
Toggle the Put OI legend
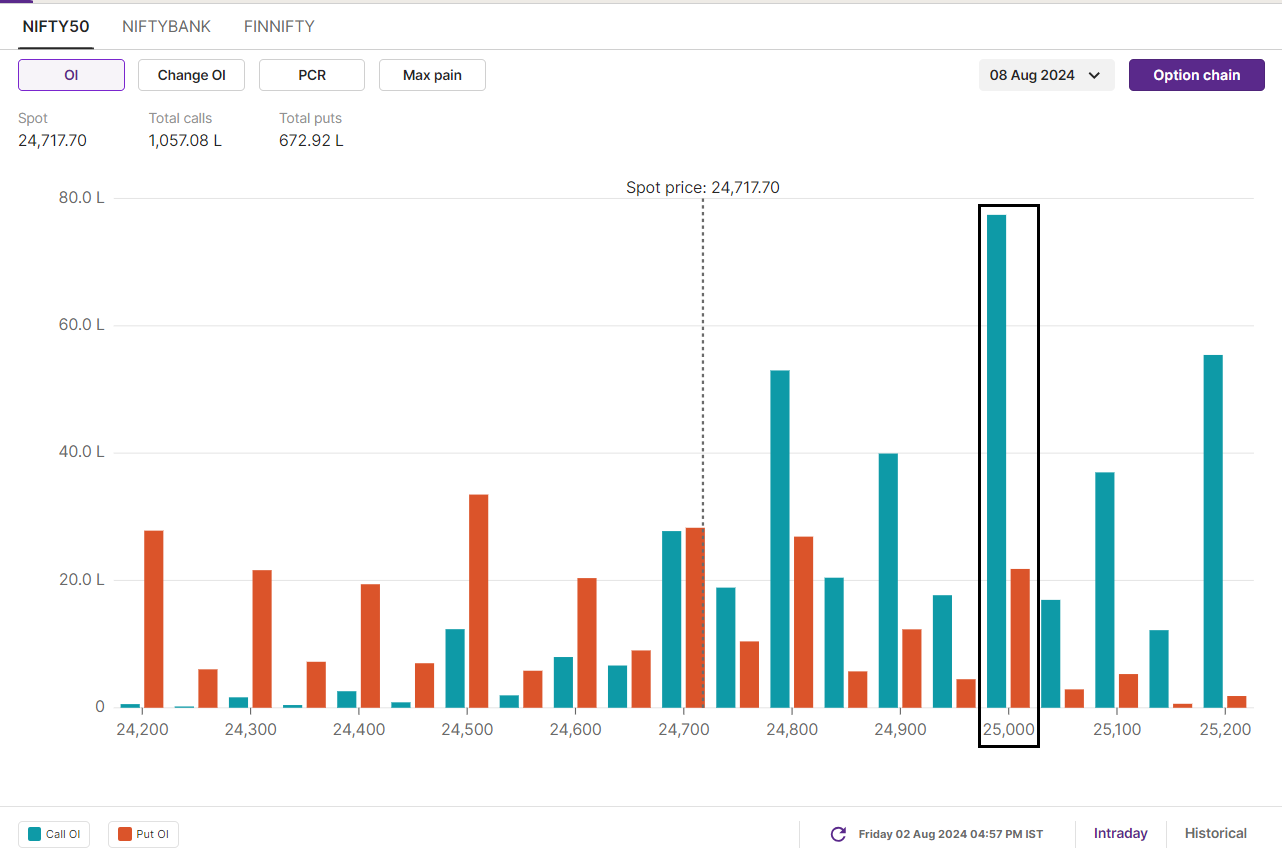143,834
